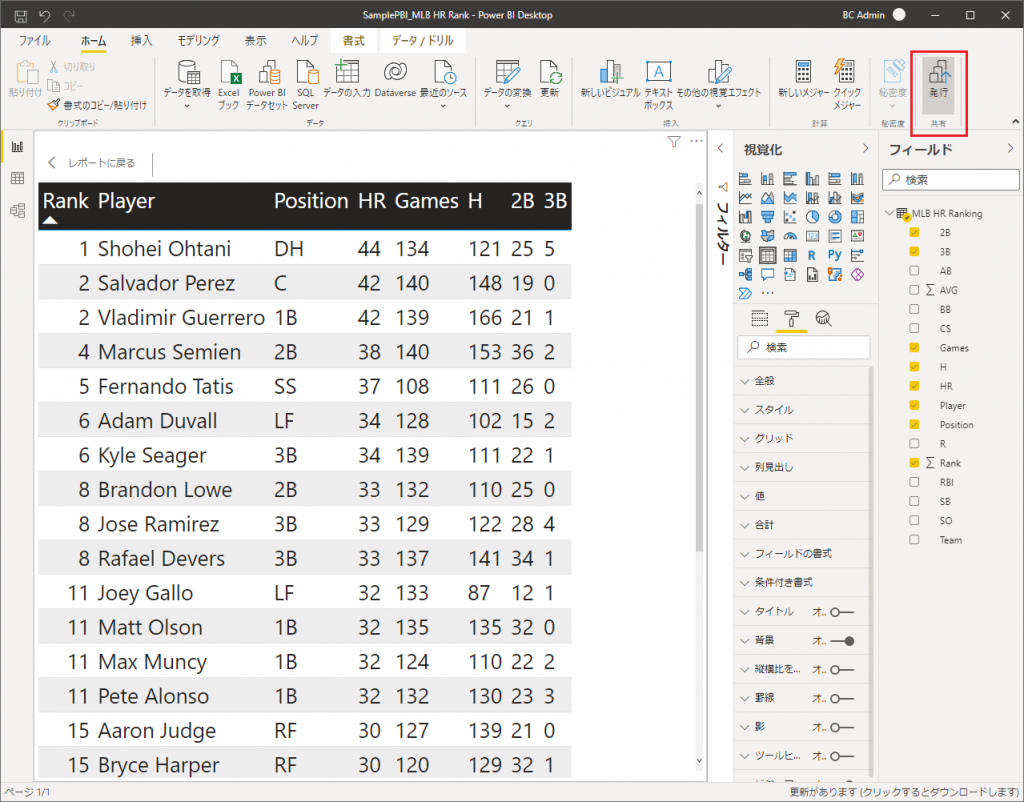Open the ヘルプ ribbon tab

click(304, 40)
